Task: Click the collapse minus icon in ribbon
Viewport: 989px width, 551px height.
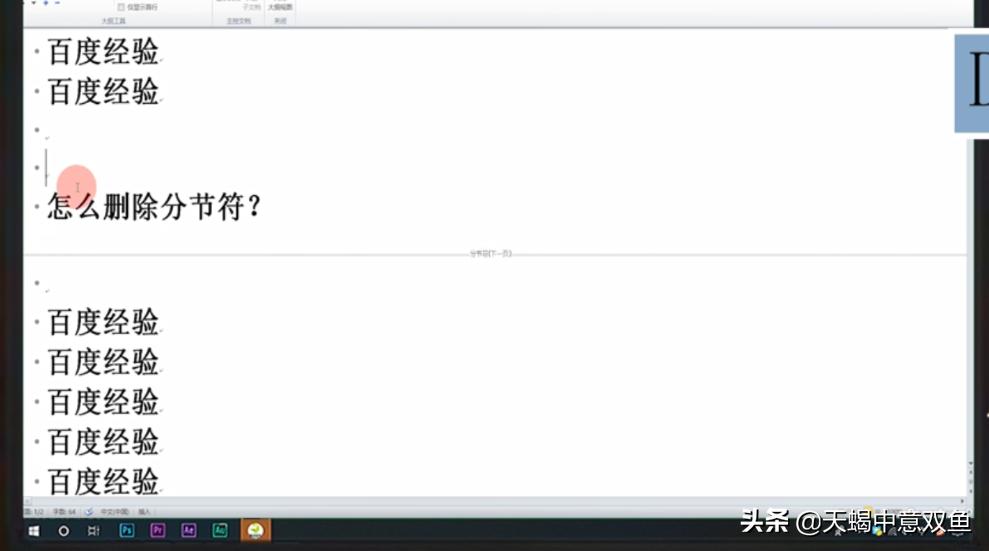Action: (57, 3)
